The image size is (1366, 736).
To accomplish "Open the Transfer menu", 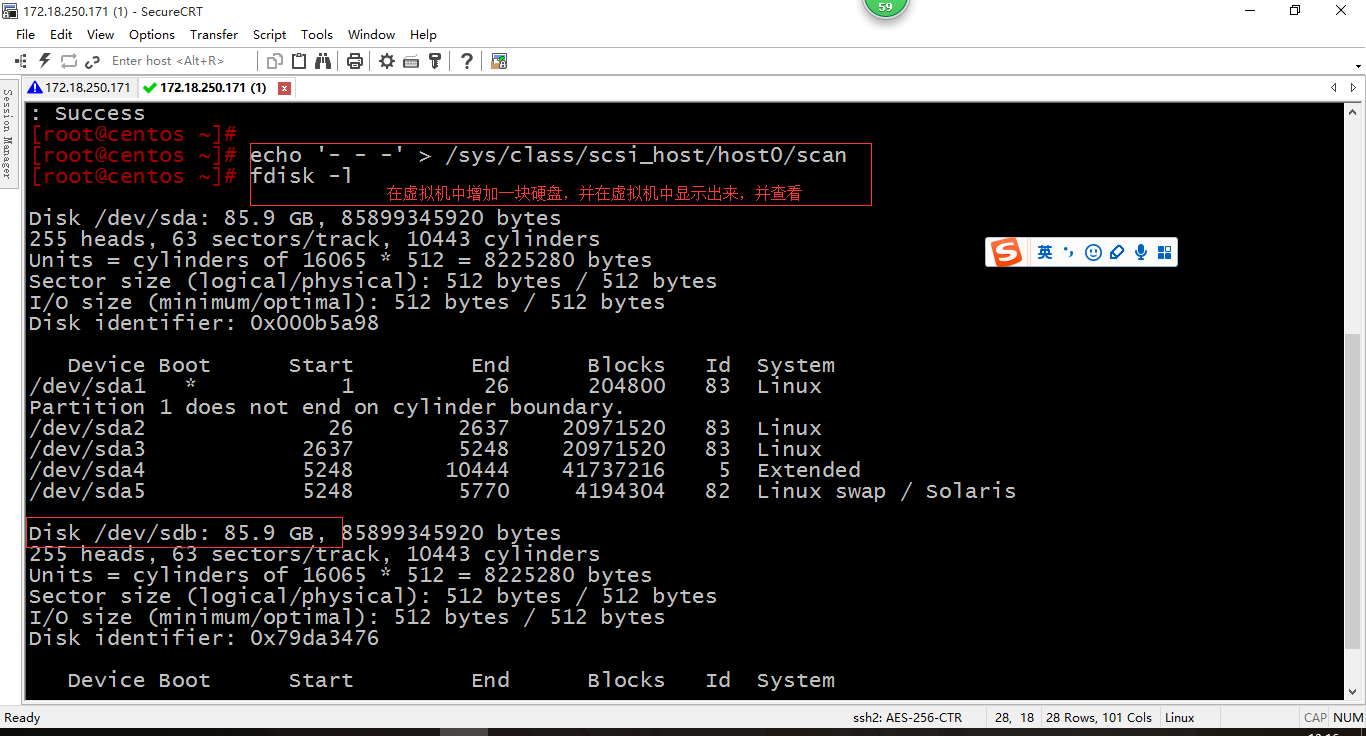I will coord(214,34).
